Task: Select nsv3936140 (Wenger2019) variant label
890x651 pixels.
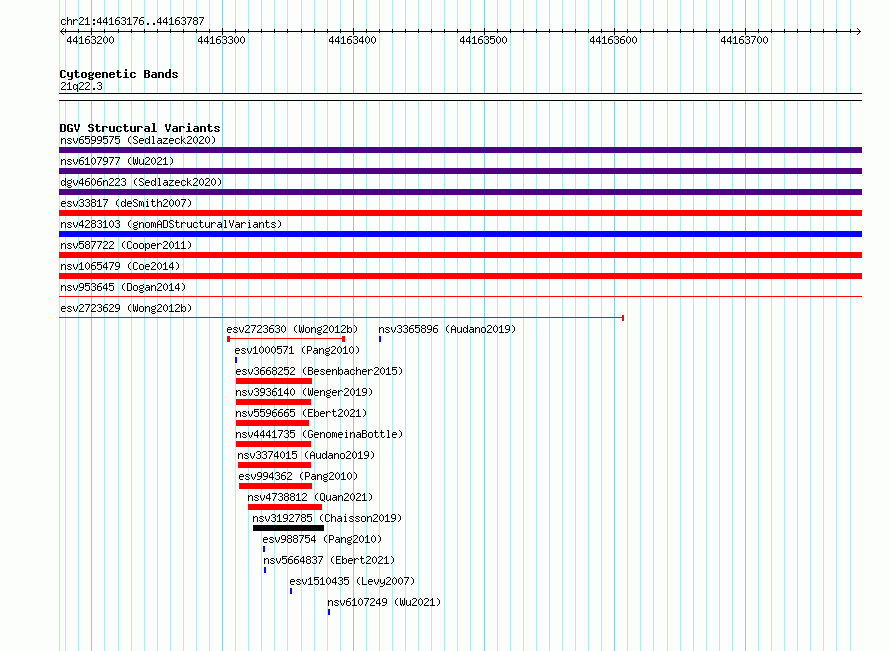Action: pyautogui.click(x=304, y=392)
